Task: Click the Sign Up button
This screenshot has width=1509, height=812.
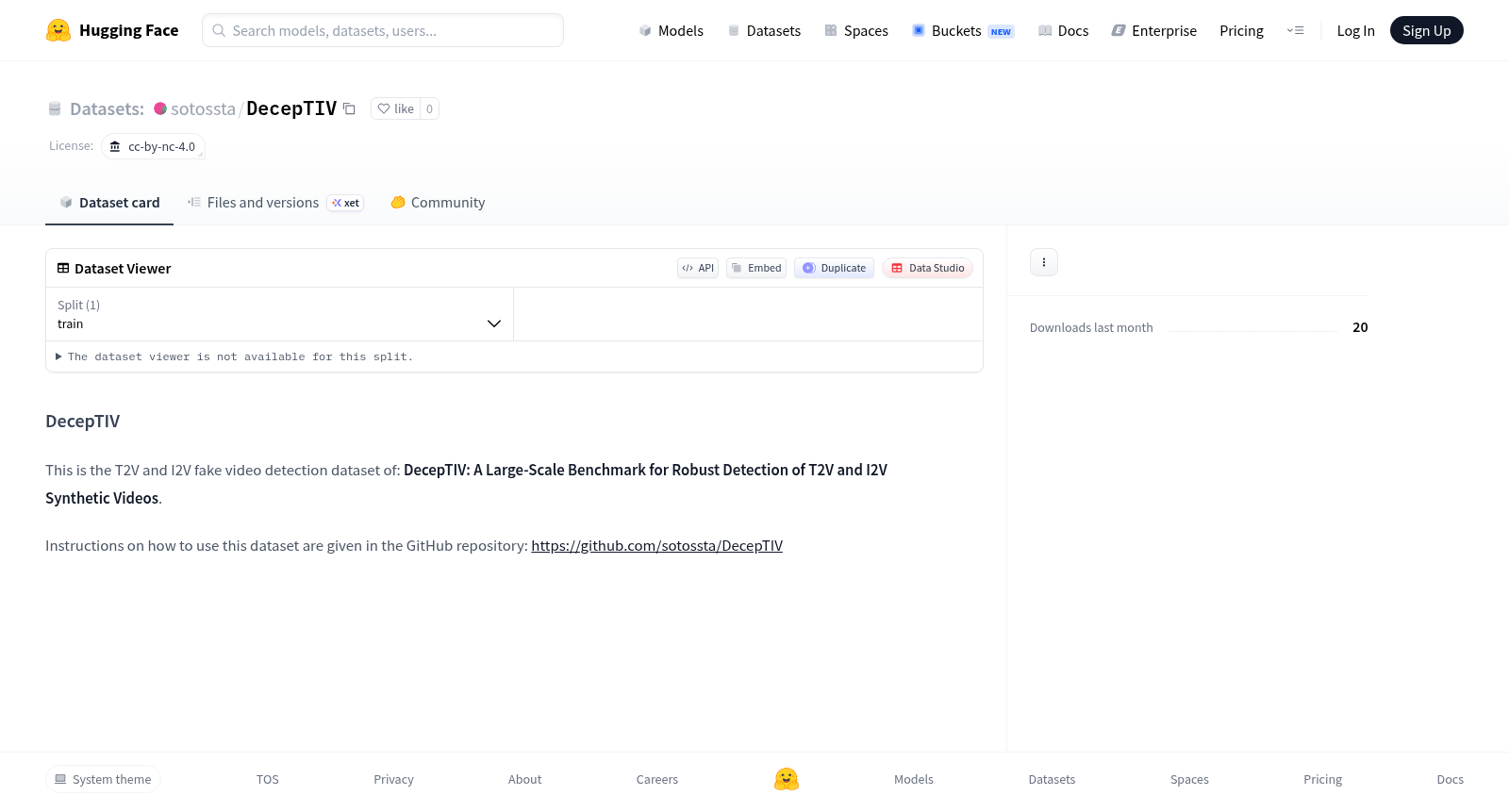Action: (x=1426, y=30)
